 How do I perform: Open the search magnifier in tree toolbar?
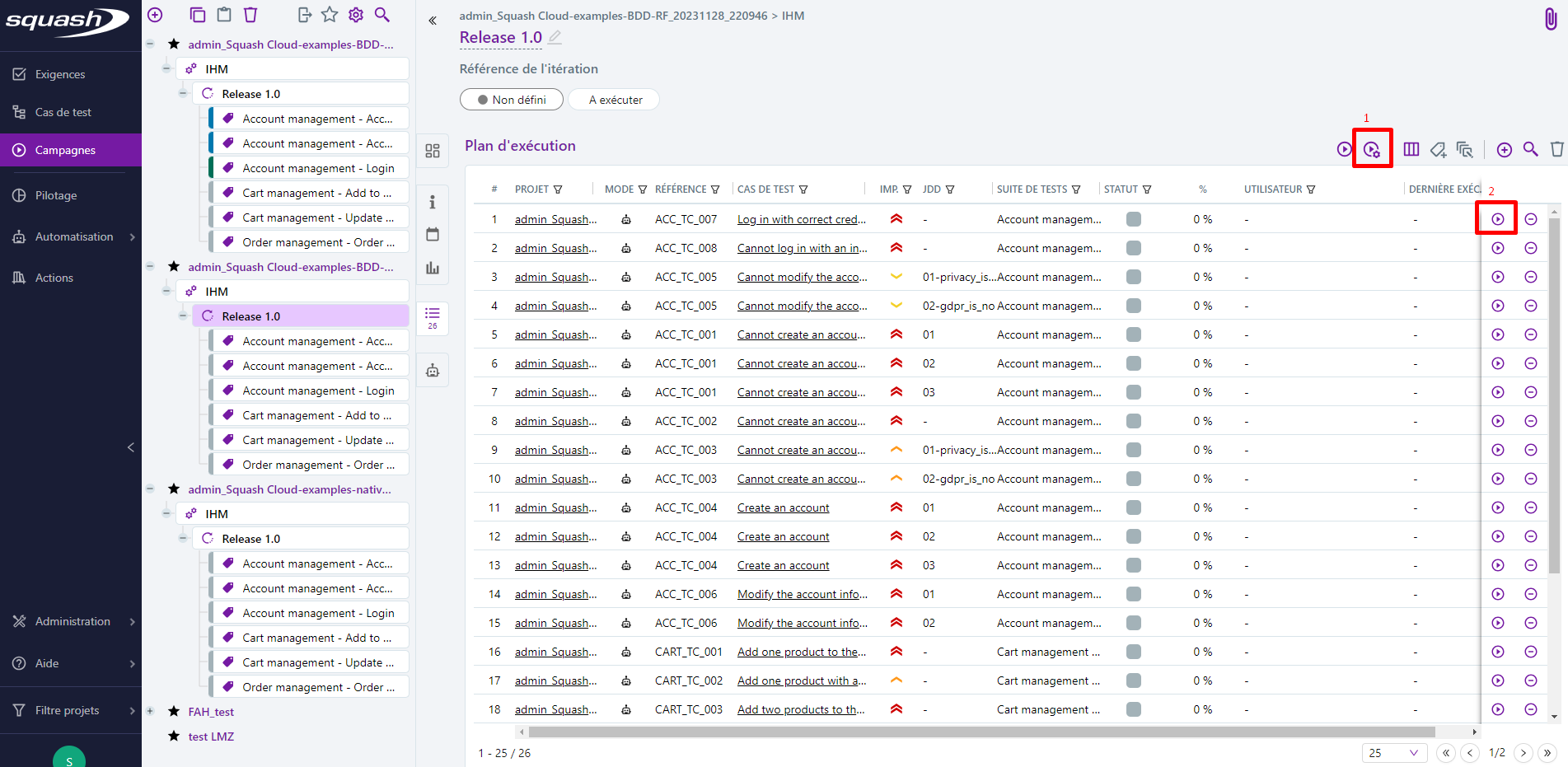[x=381, y=14]
